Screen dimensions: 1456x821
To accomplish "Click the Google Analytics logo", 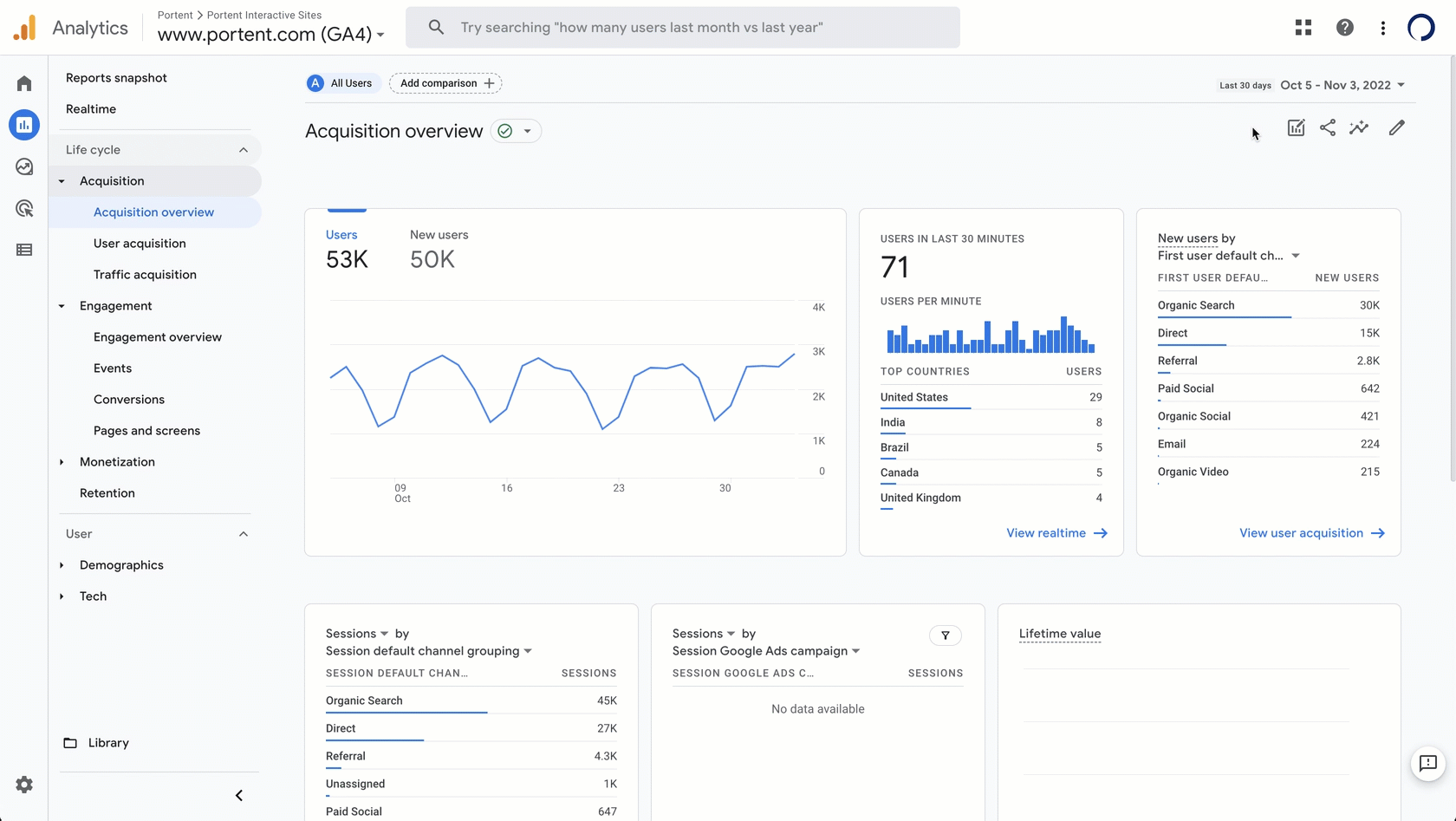I will (25, 28).
